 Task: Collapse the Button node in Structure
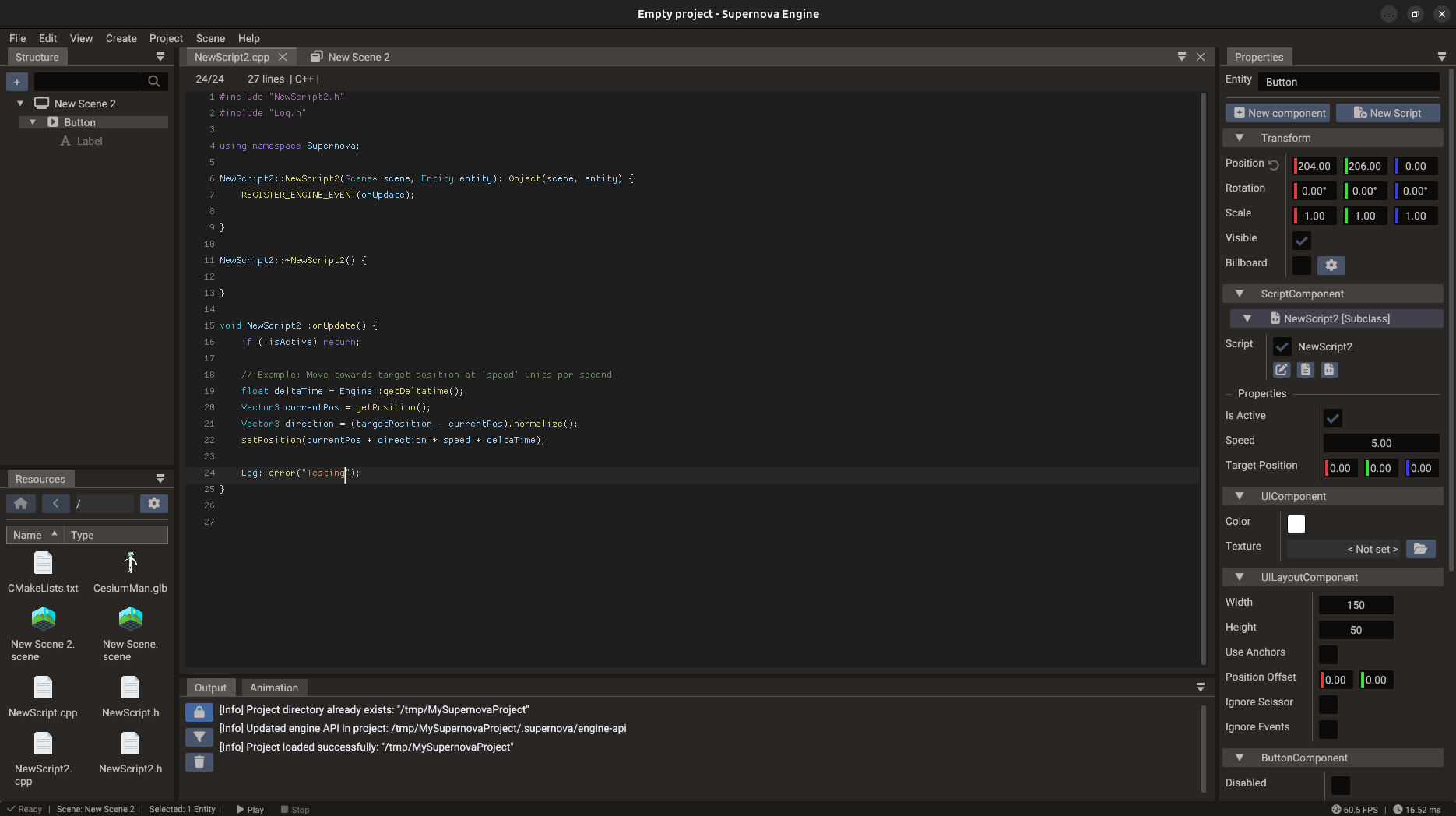point(33,121)
